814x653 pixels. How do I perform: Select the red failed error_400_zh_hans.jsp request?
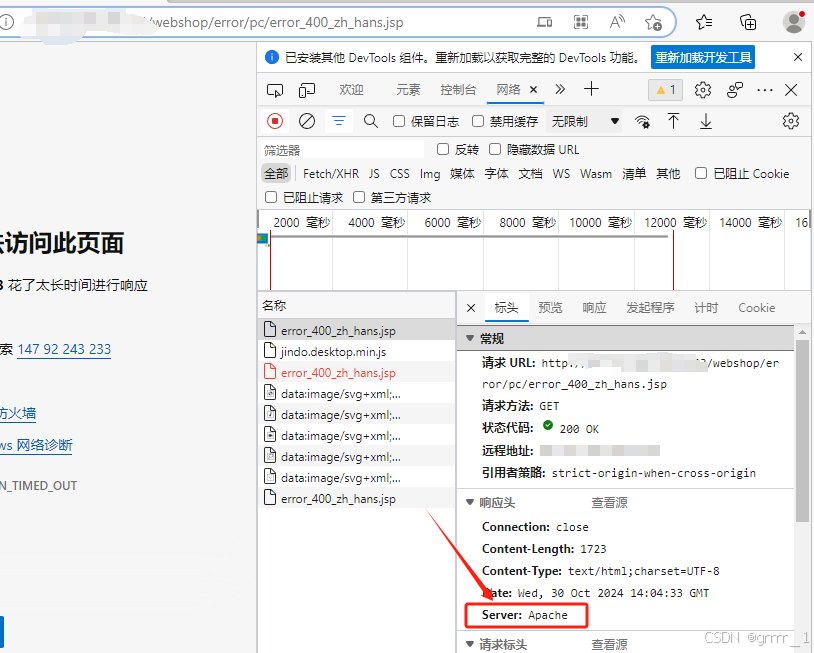tap(356, 372)
